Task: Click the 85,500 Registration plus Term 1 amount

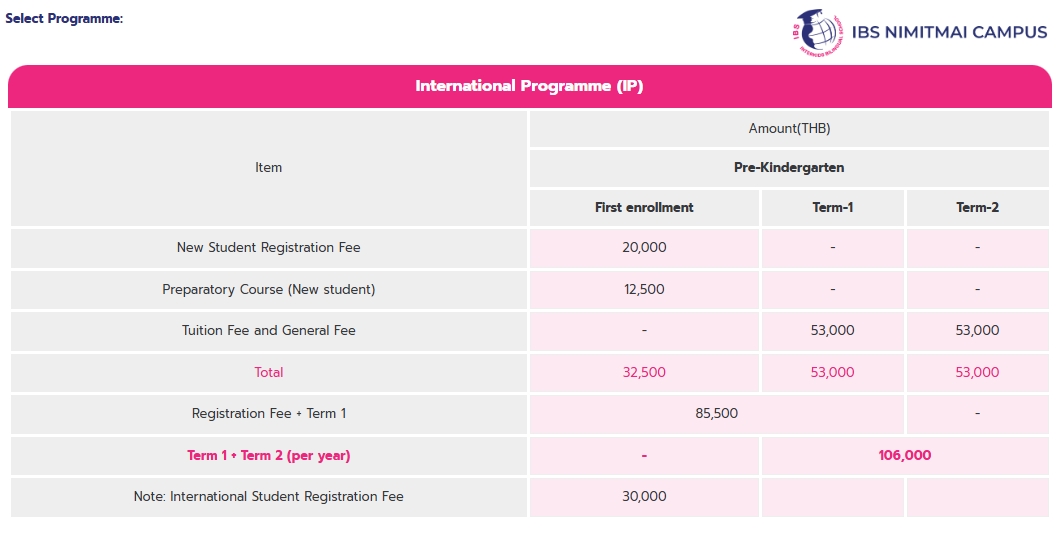Action: (716, 413)
